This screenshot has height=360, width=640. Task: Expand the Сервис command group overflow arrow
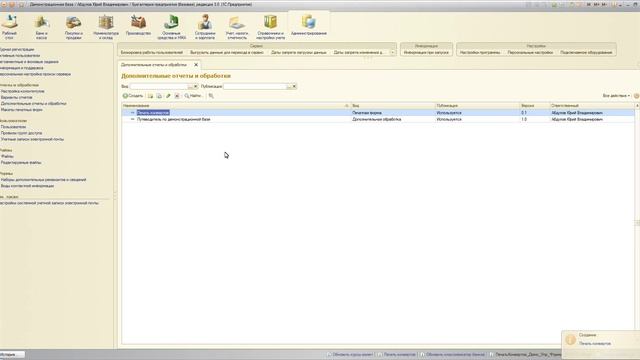(x=392, y=53)
